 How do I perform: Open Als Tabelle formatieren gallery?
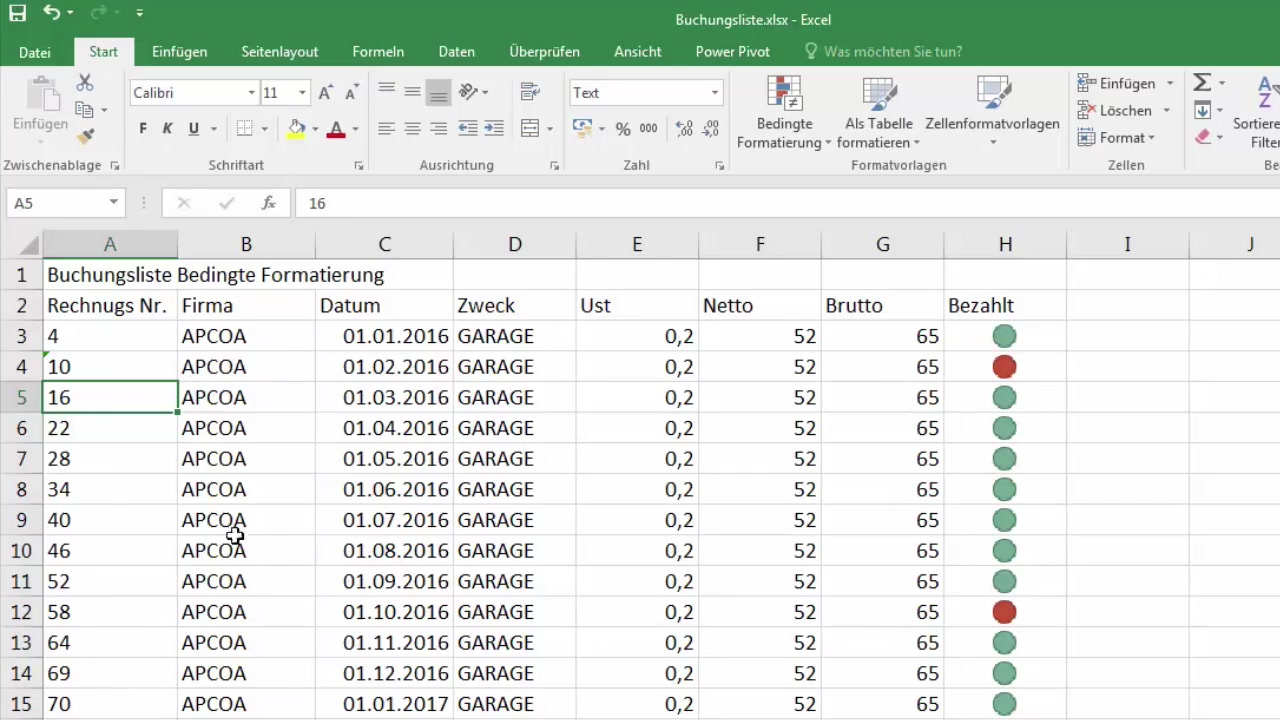click(x=879, y=112)
